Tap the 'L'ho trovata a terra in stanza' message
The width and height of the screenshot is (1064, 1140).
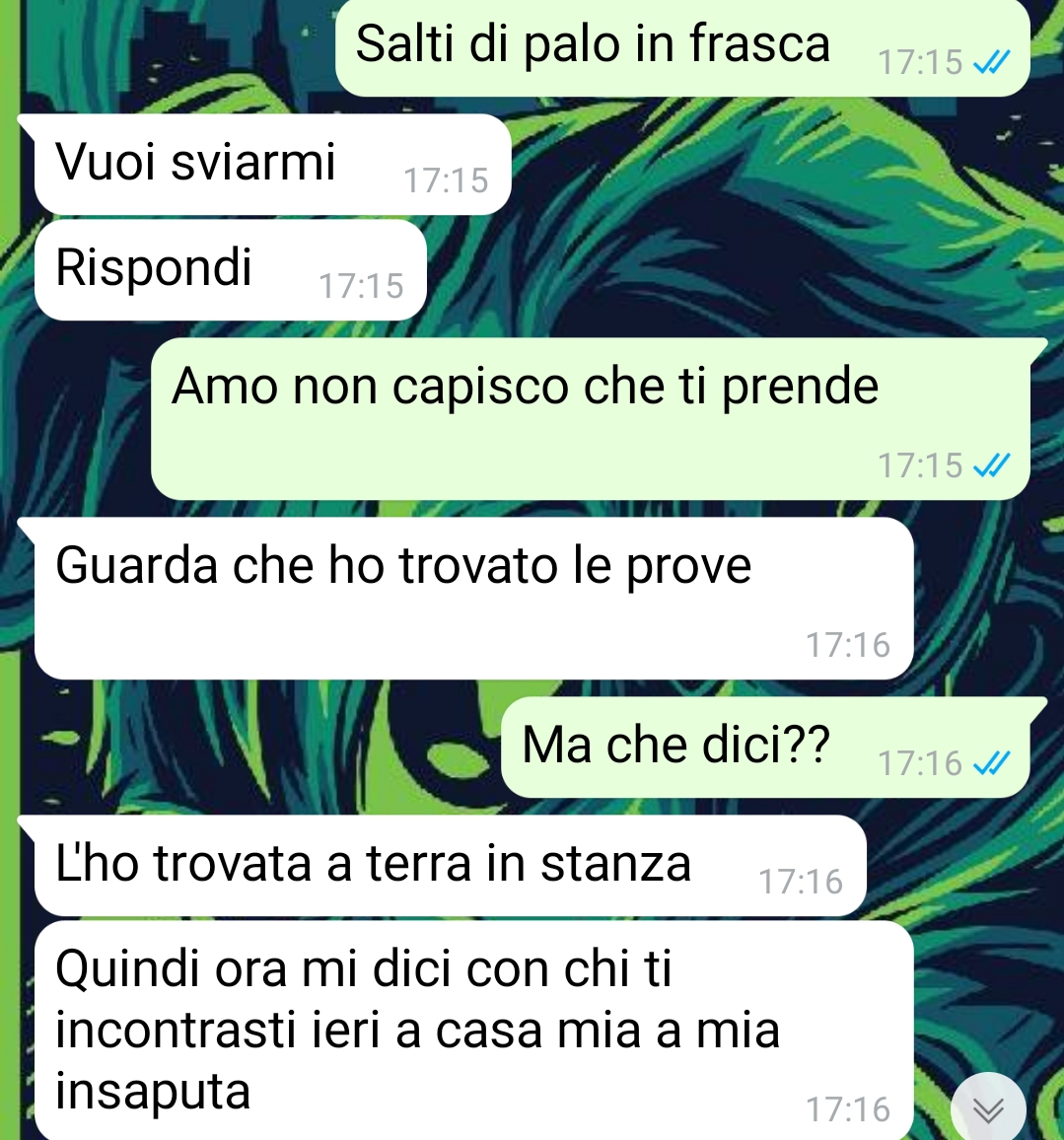451,866
